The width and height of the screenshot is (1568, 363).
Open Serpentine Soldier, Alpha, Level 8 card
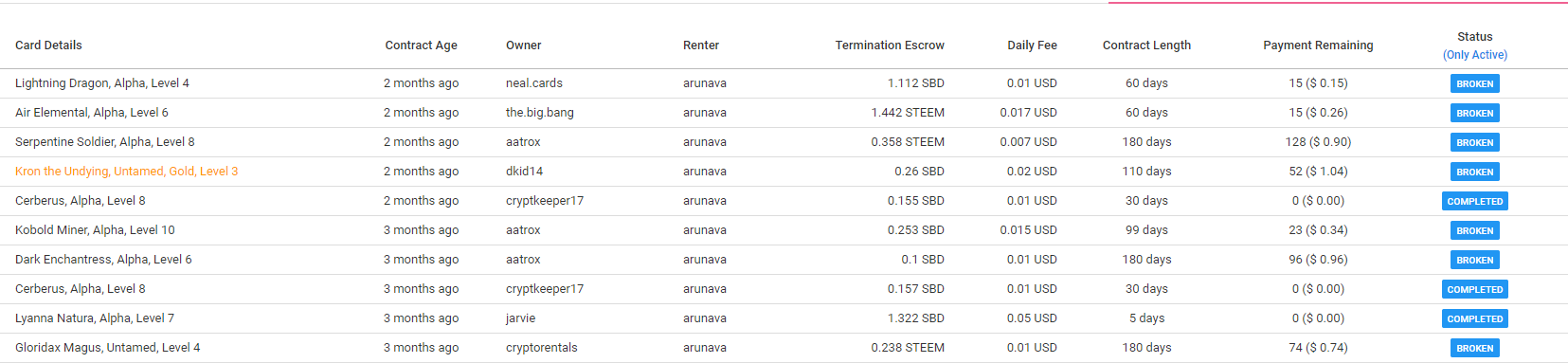(104, 142)
